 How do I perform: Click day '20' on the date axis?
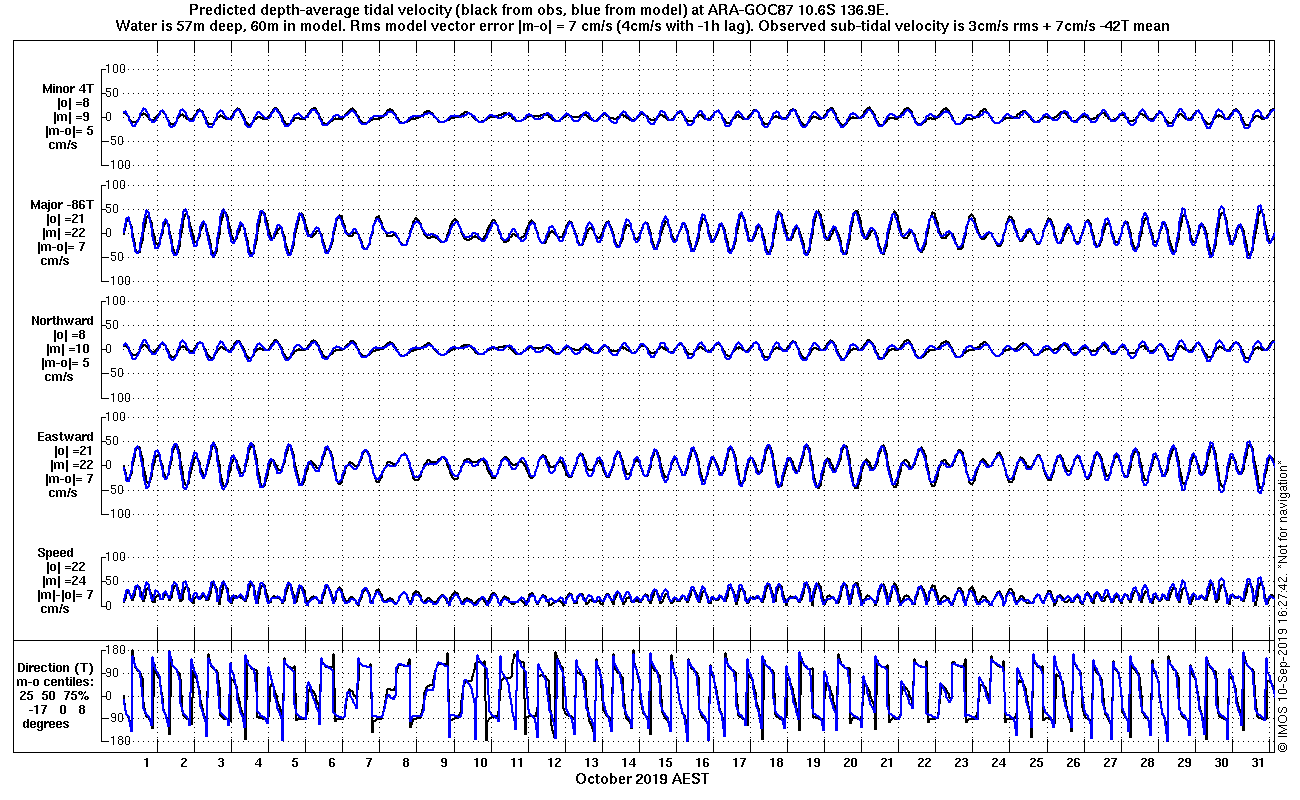[x=850, y=763]
